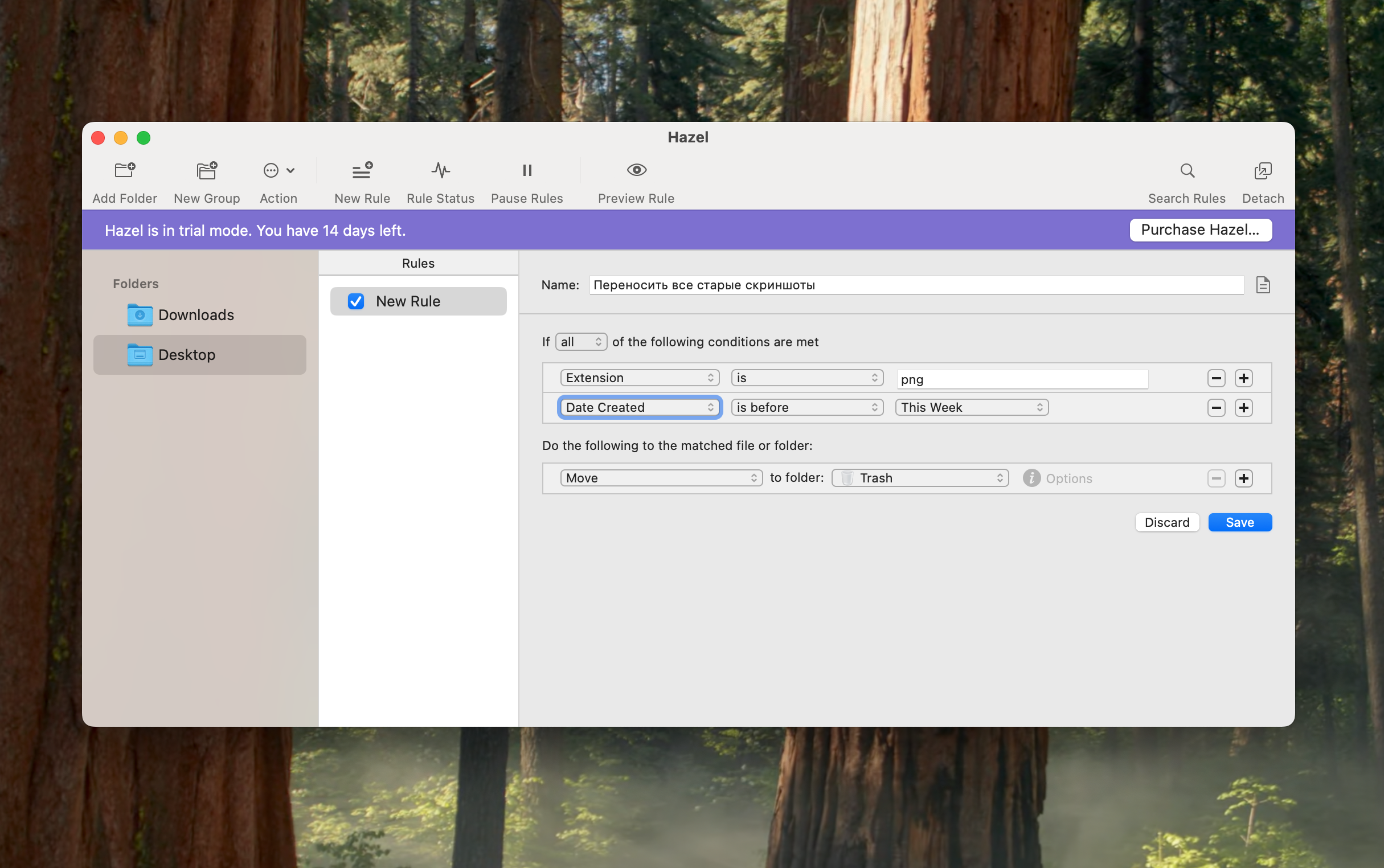Select the Desktop folder

[x=199, y=355]
